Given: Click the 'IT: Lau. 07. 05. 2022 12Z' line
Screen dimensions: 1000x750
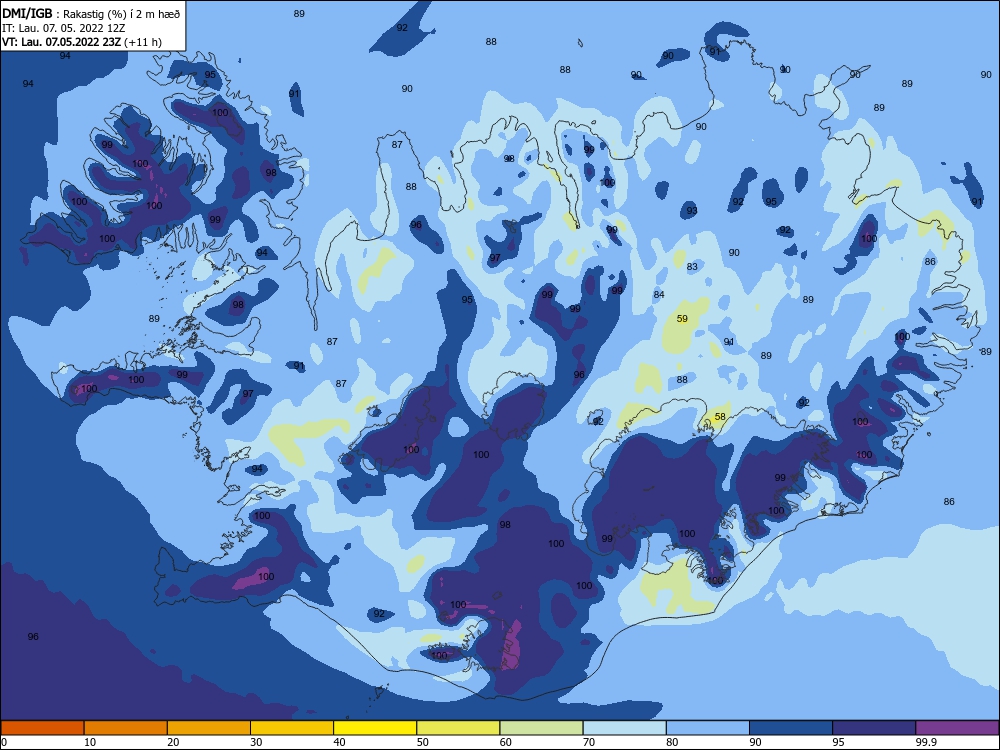Looking at the screenshot, I should tap(64, 28).
